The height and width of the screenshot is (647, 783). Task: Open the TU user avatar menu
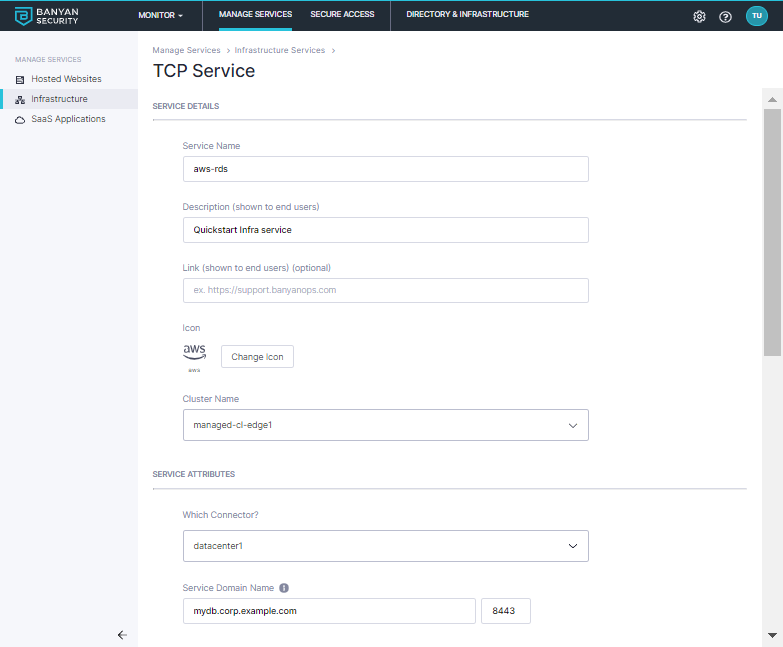(x=757, y=16)
